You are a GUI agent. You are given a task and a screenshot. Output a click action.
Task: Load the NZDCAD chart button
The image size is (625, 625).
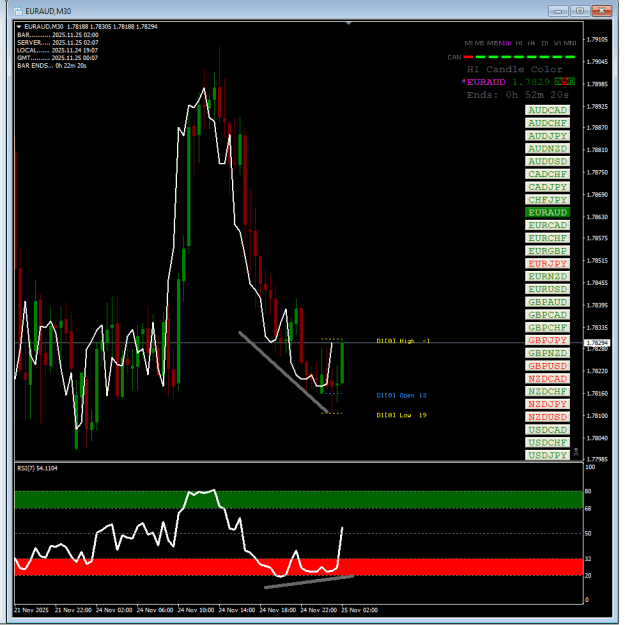pos(547,379)
